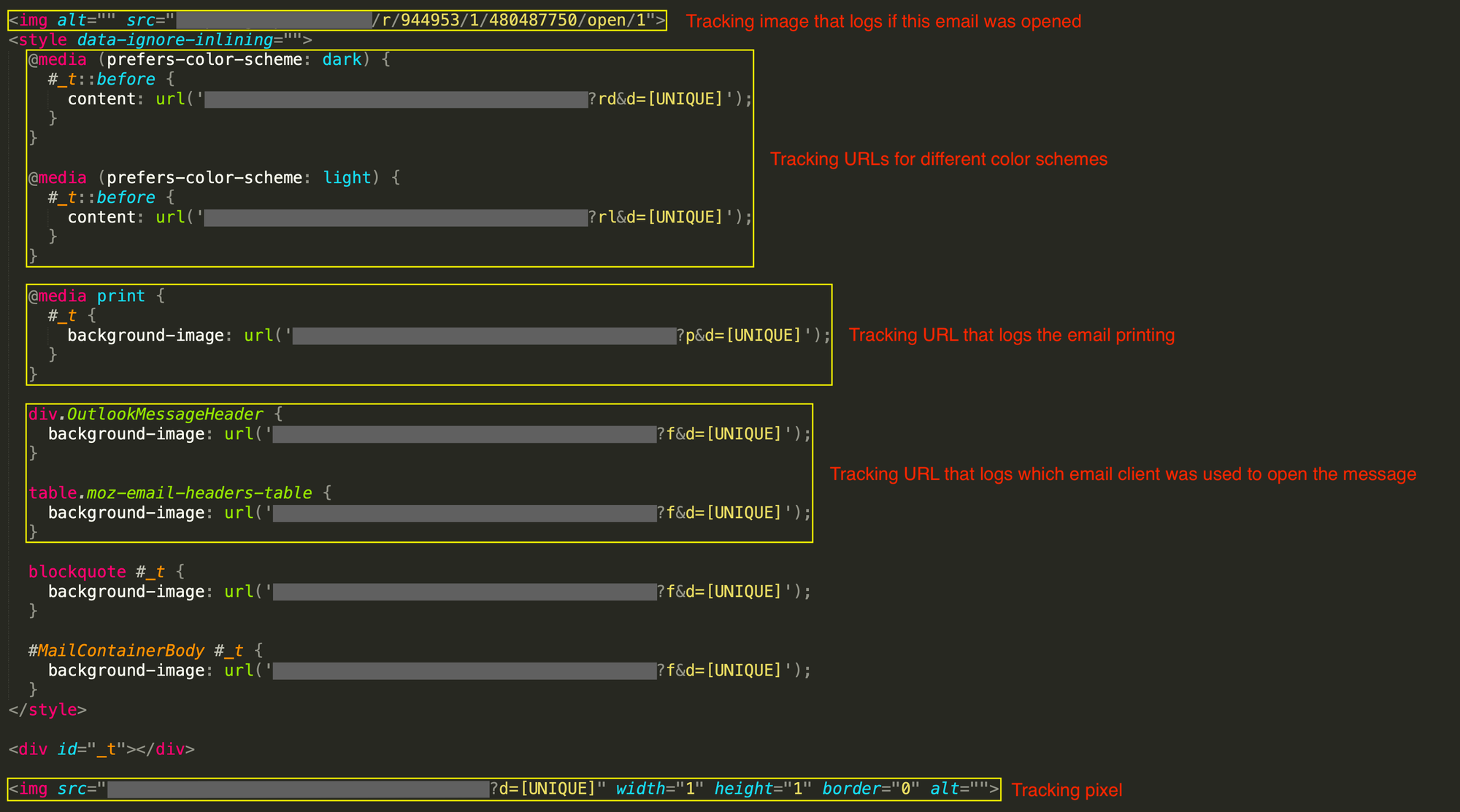Click the "?rd&d=[UNIQUE]" URL parameter

click(x=656, y=99)
